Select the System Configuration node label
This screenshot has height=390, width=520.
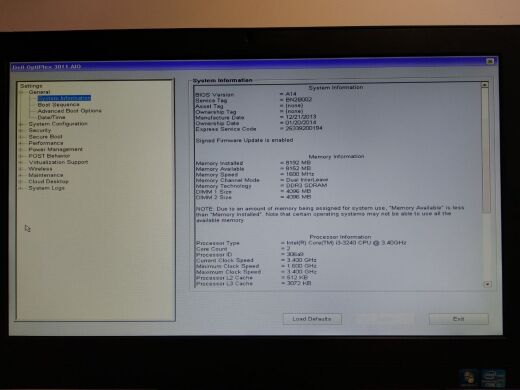58,124
